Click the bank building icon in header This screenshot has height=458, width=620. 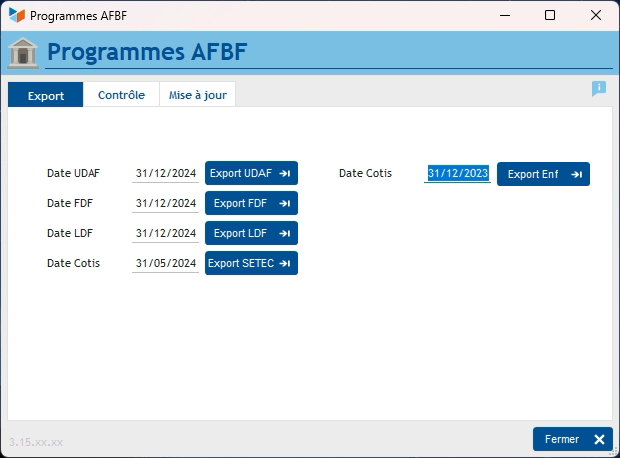pos(23,53)
